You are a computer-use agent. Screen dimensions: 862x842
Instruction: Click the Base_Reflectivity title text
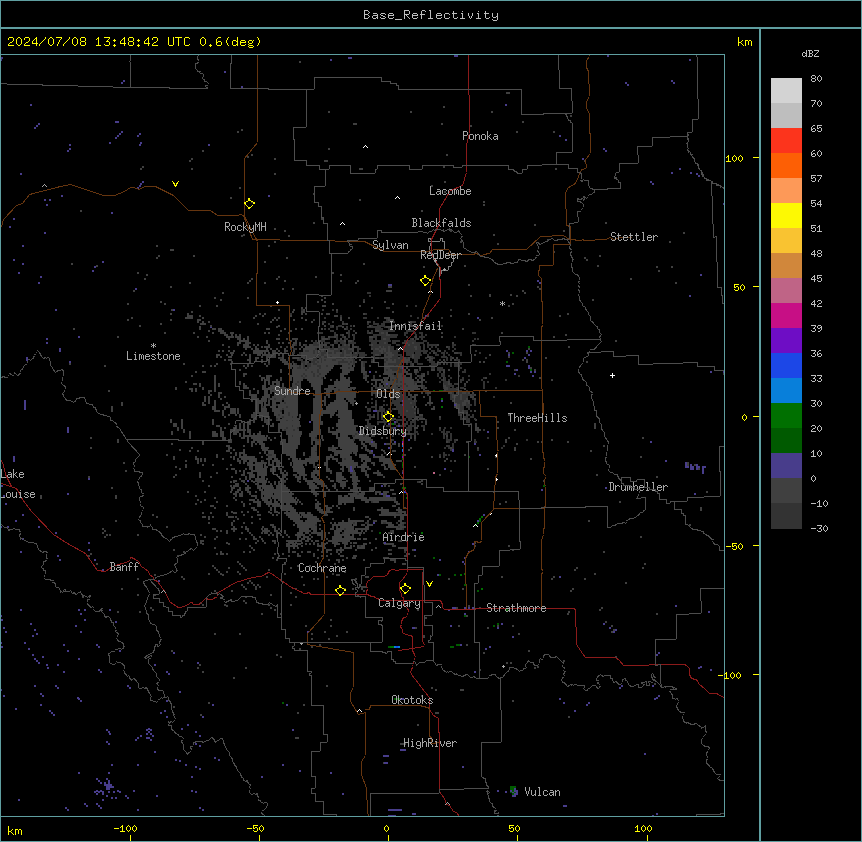pyautogui.click(x=431, y=15)
